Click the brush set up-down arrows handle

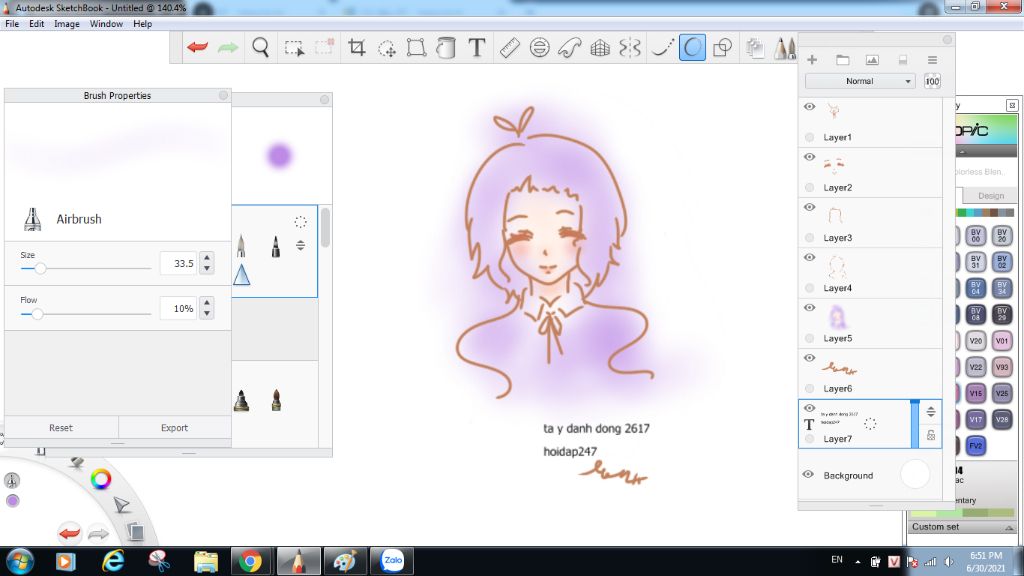pos(300,246)
